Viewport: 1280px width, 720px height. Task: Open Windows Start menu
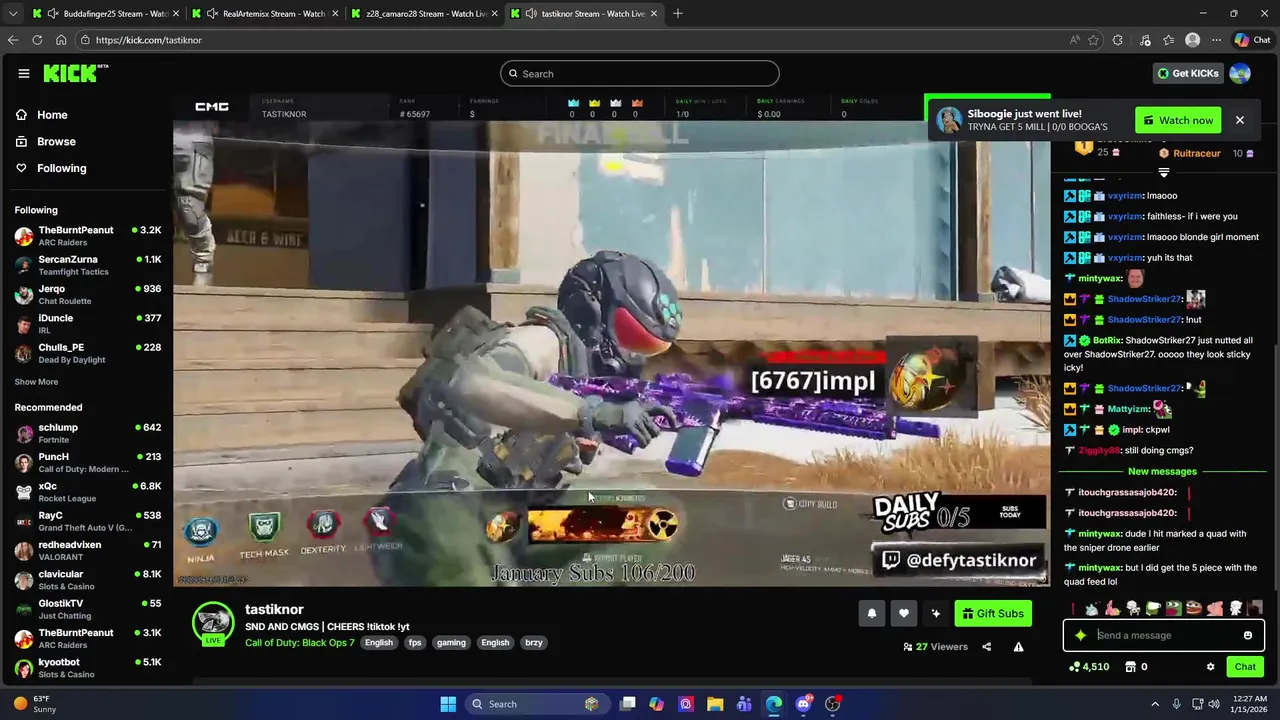448,704
